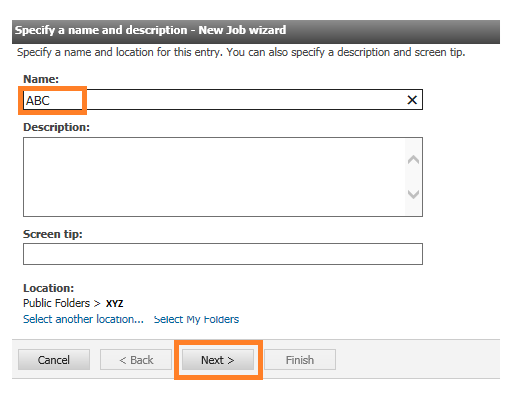Click the Location: heading
The width and height of the screenshot is (519, 417).
coord(48,288)
